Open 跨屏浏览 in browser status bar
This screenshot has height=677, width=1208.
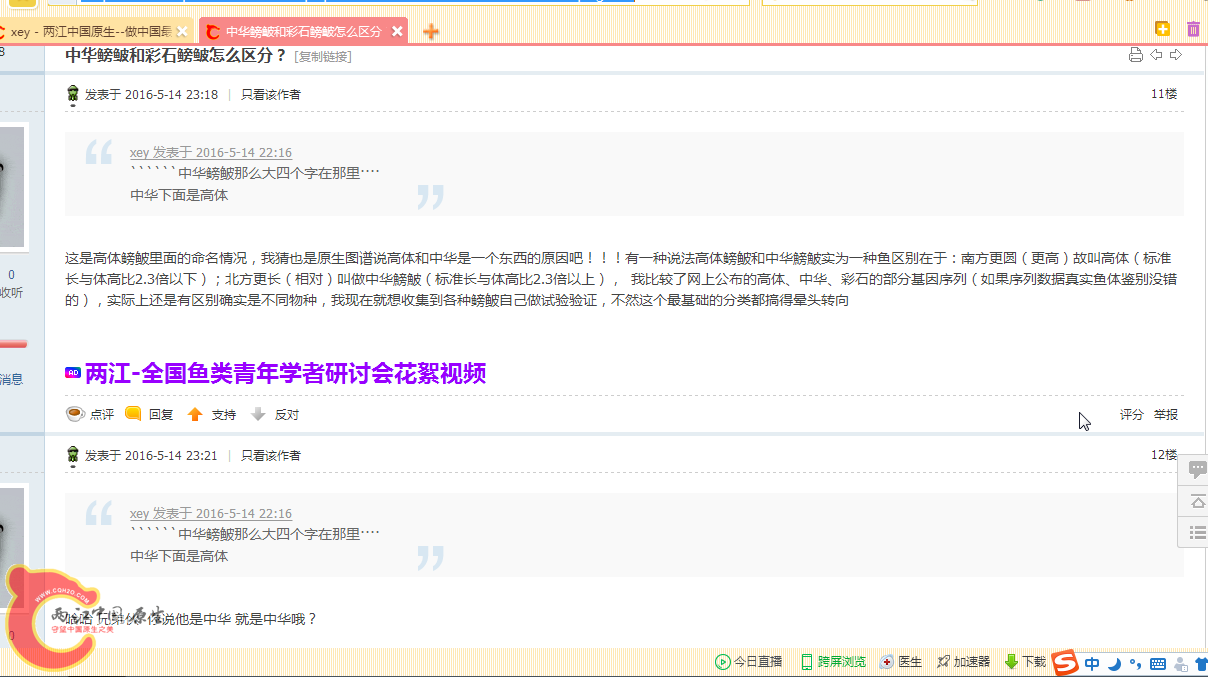click(832, 662)
